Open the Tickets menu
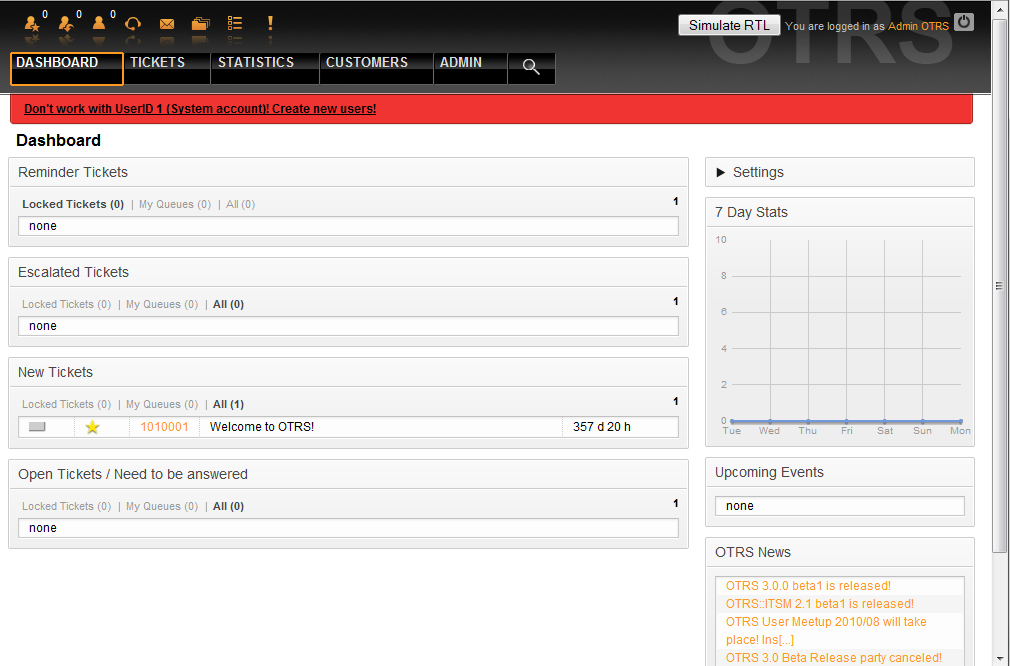This screenshot has height=666, width=1010. (x=158, y=63)
